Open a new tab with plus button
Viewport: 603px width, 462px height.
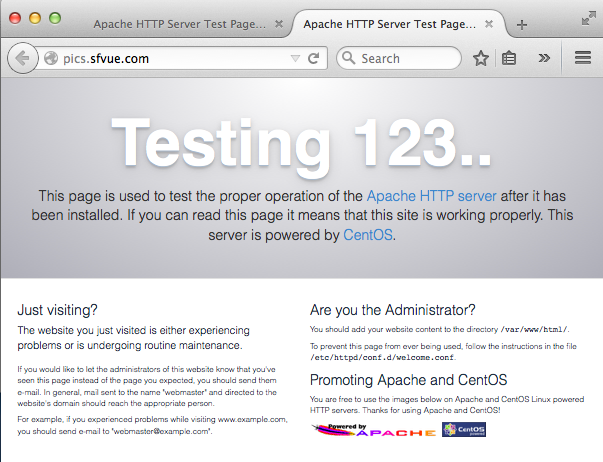(x=522, y=25)
